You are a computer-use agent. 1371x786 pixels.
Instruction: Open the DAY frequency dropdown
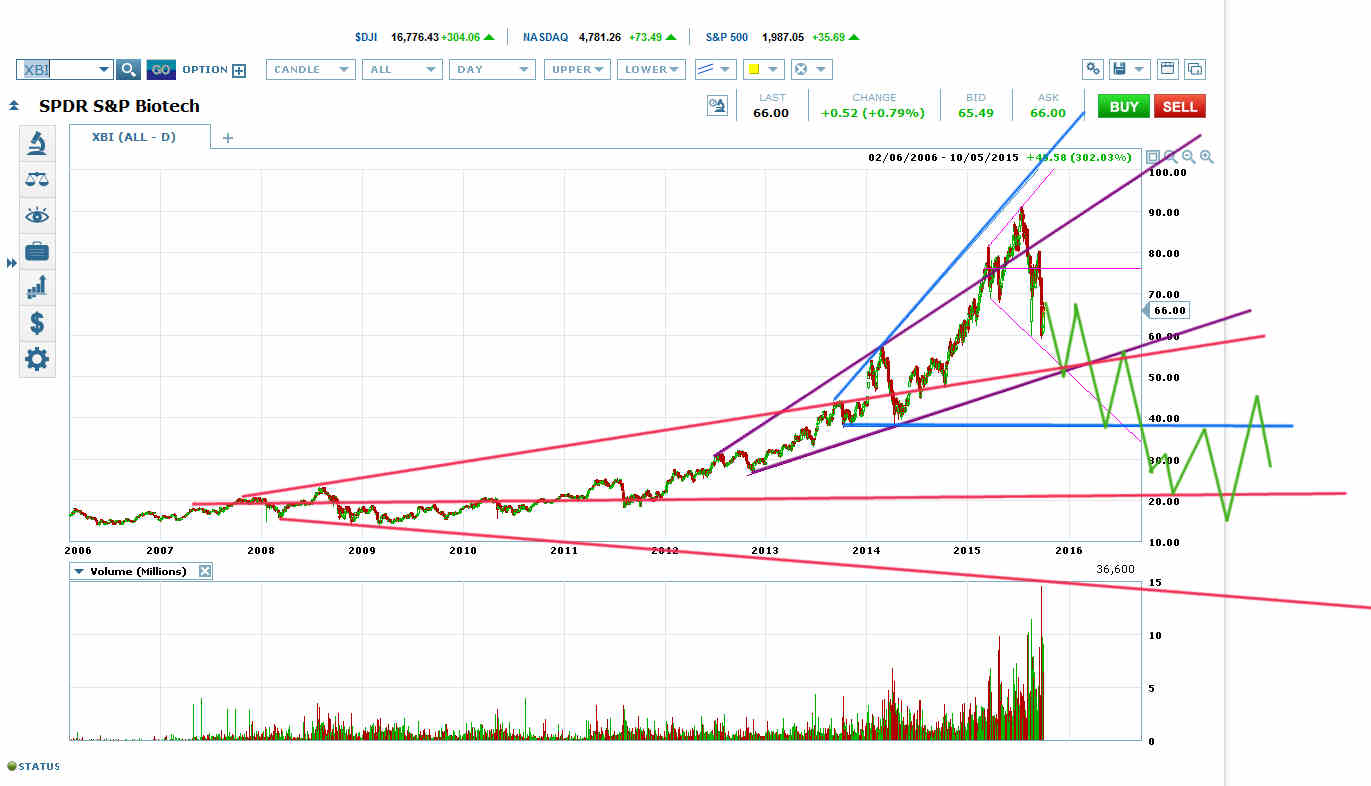click(492, 70)
